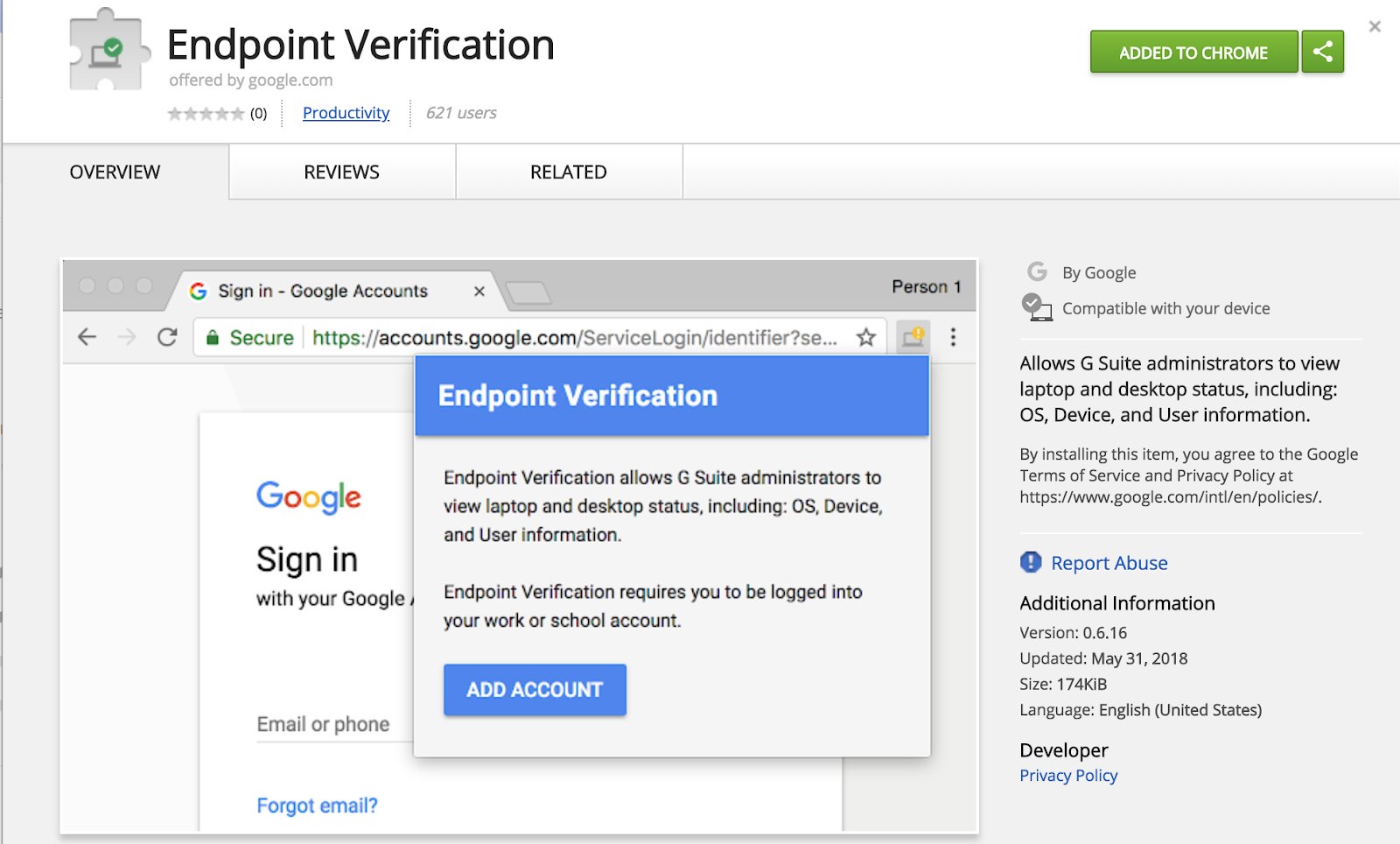Select the Overview tab
This screenshot has height=844, width=1400.
click(x=115, y=172)
